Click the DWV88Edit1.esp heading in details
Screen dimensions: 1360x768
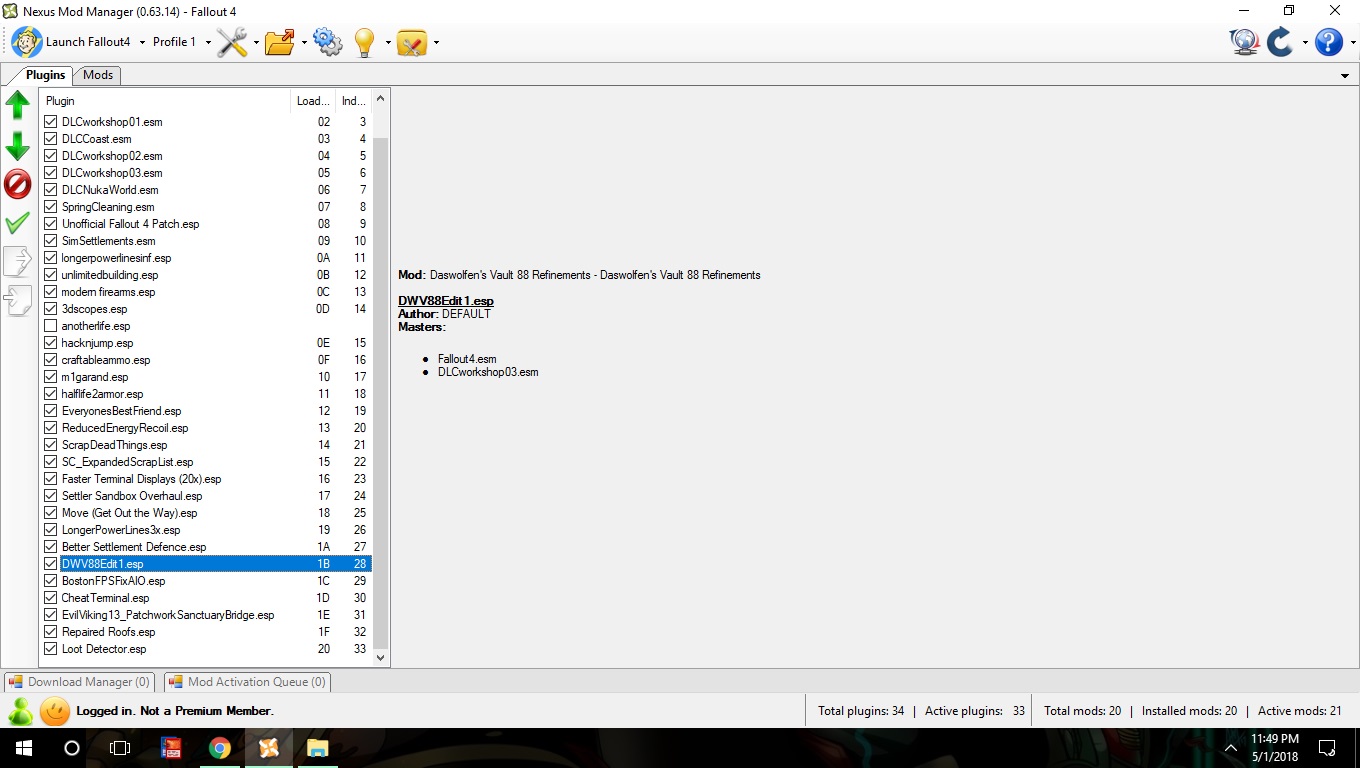[x=446, y=301]
